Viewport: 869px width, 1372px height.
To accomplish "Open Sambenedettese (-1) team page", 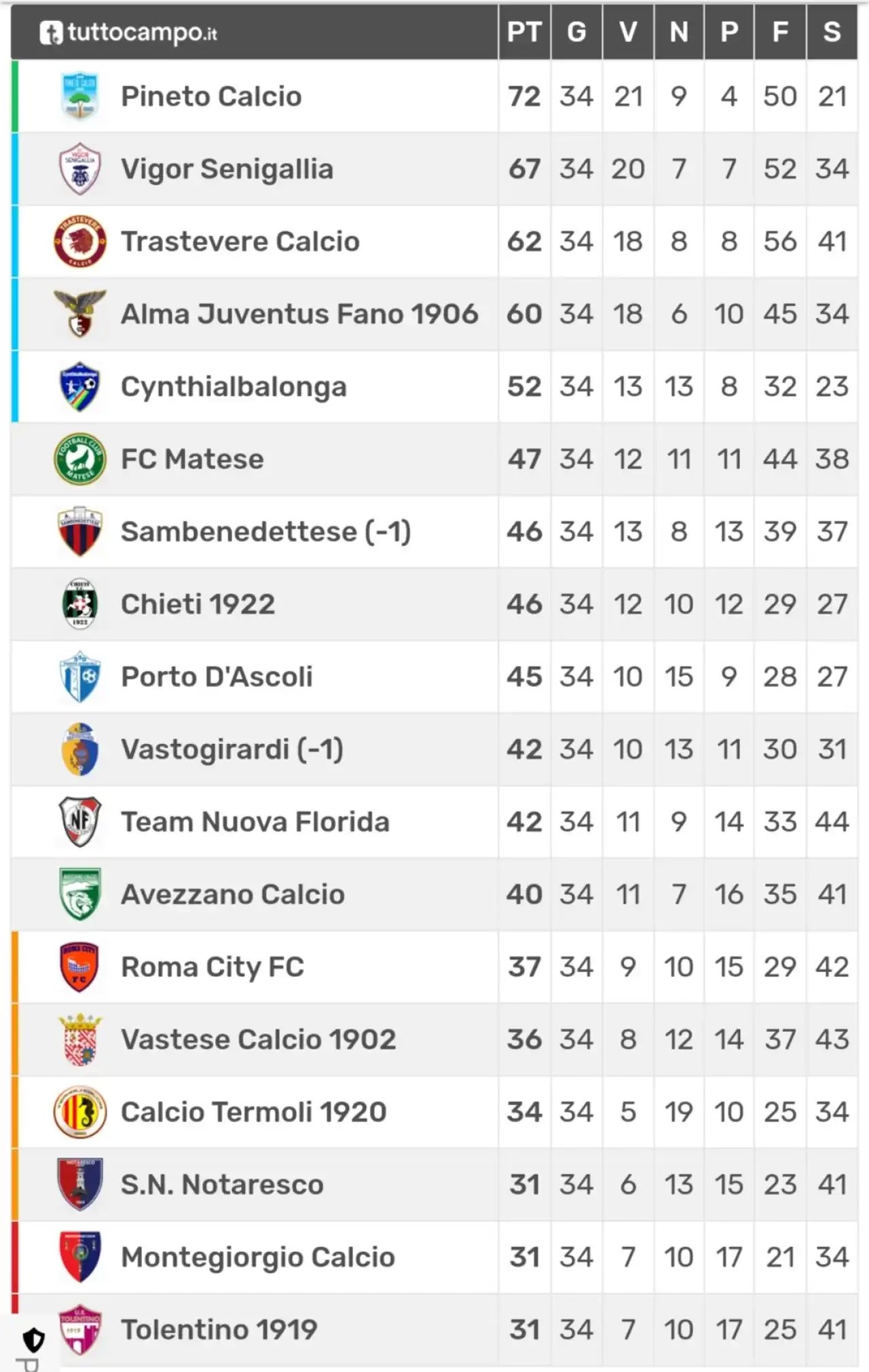I will coord(265,532).
